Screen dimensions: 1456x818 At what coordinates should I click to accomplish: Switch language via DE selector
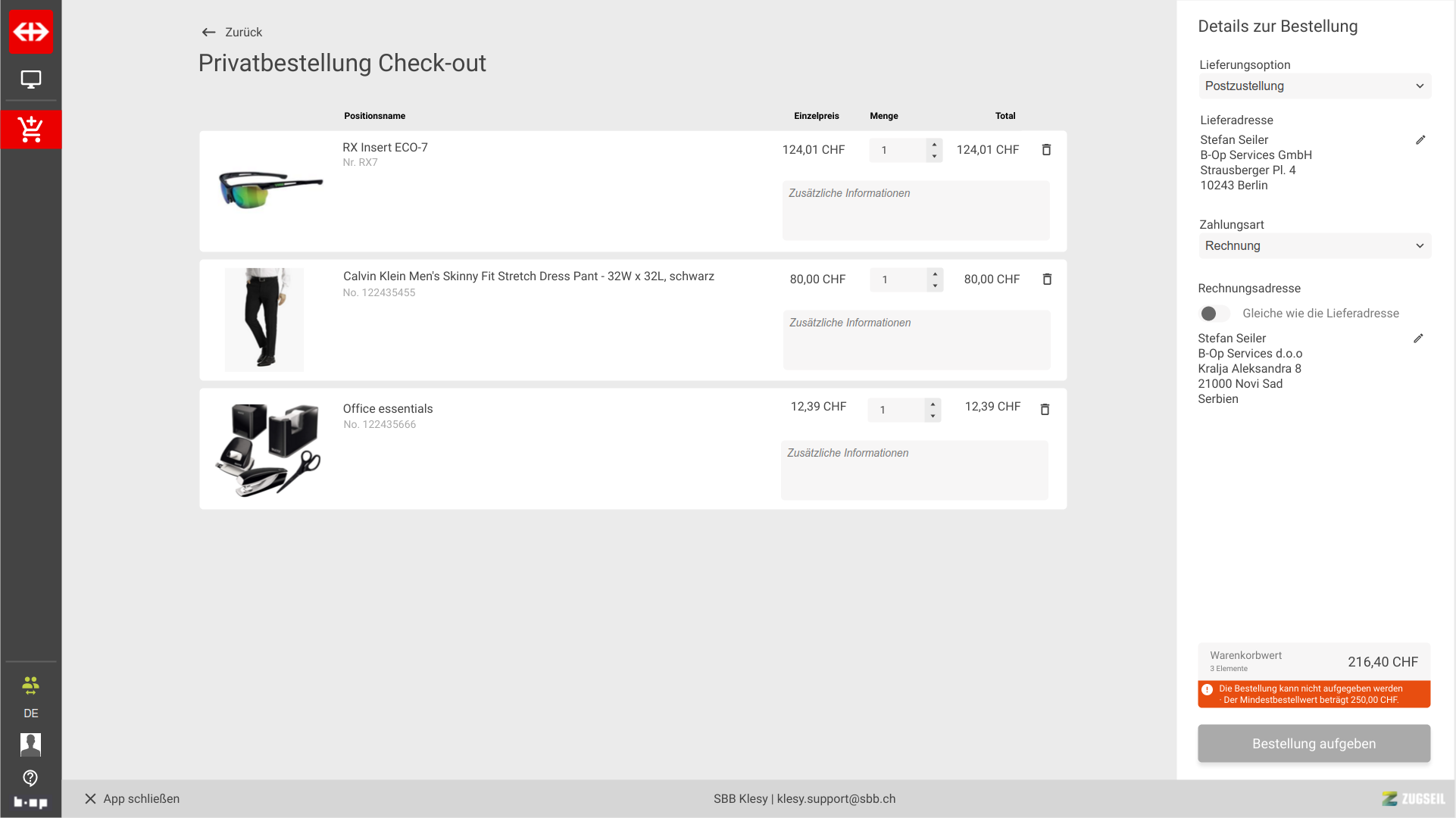pyautogui.click(x=30, y=713)
